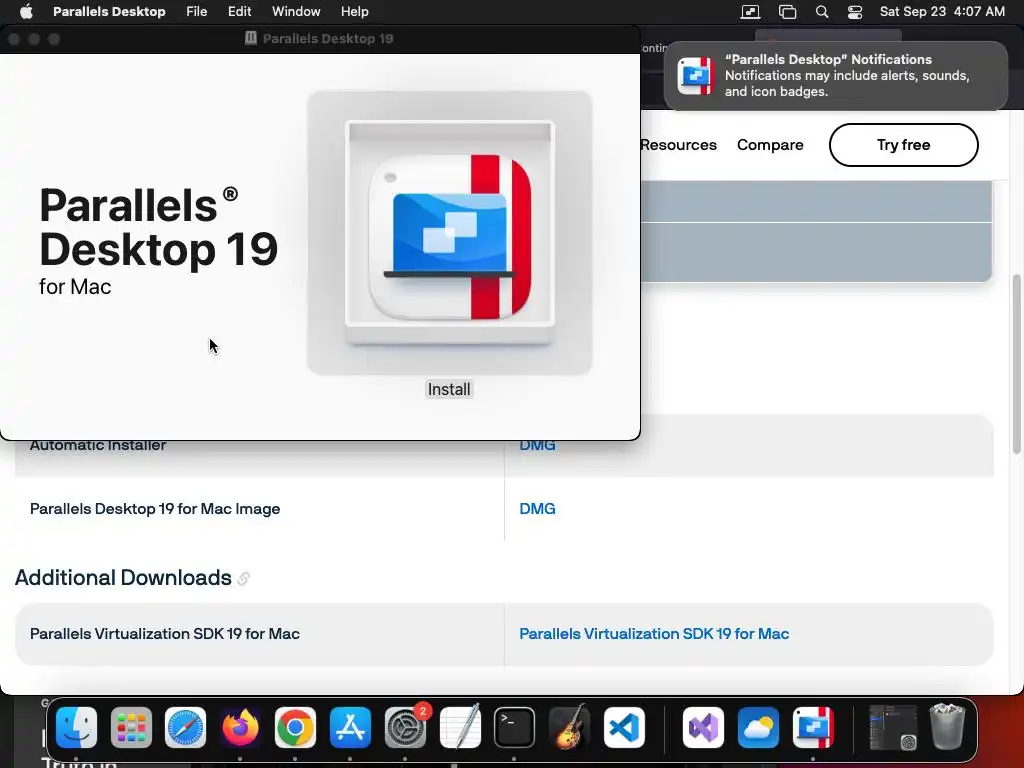This screenshot has width=1024, height=768.
Task: Open Terminal from the Dock
Action: pyautogui.click(x=515, y=727)
